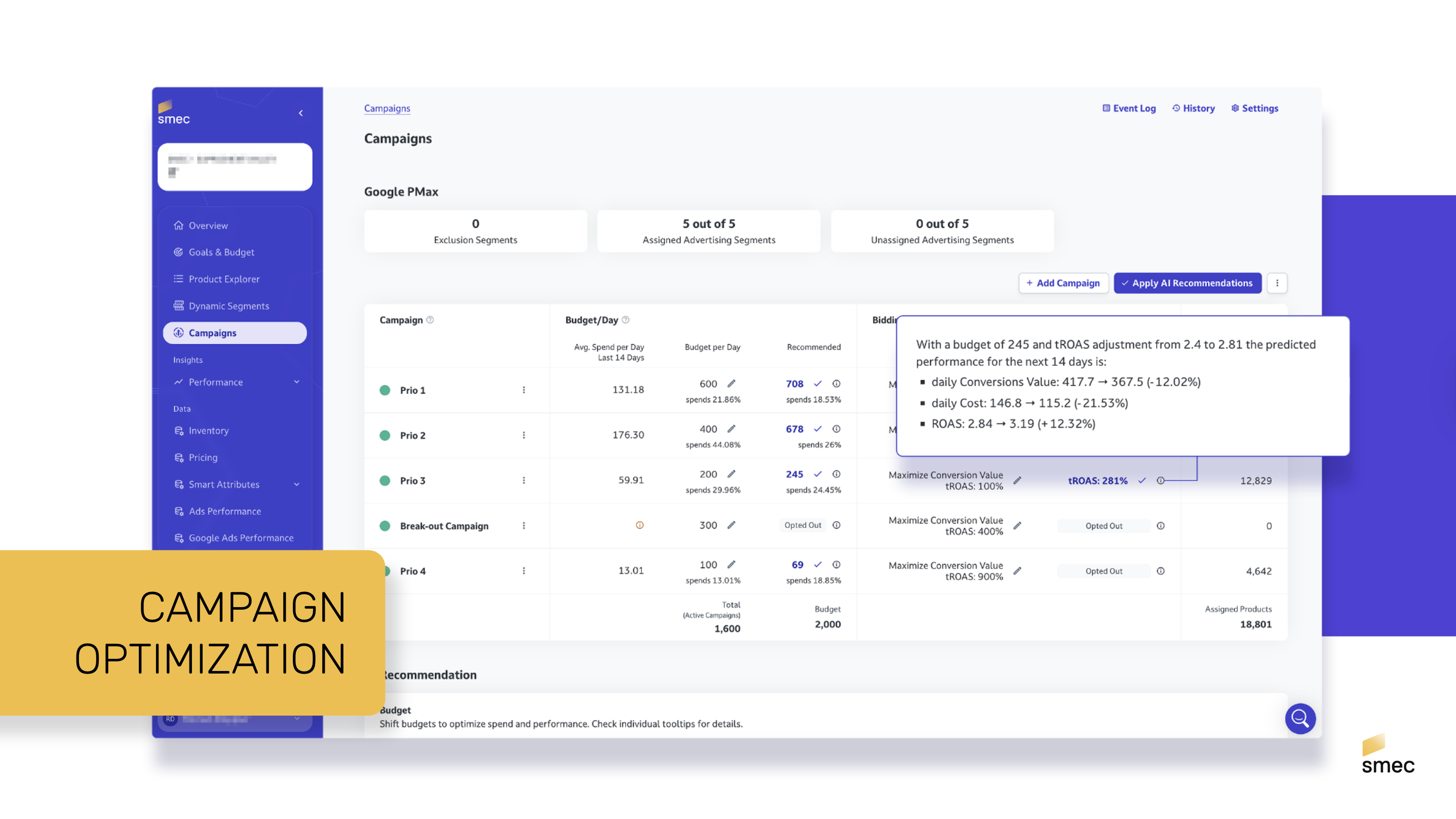
Task: Expand the Smart Attributes sidebar section
Action: pos(297,484)
